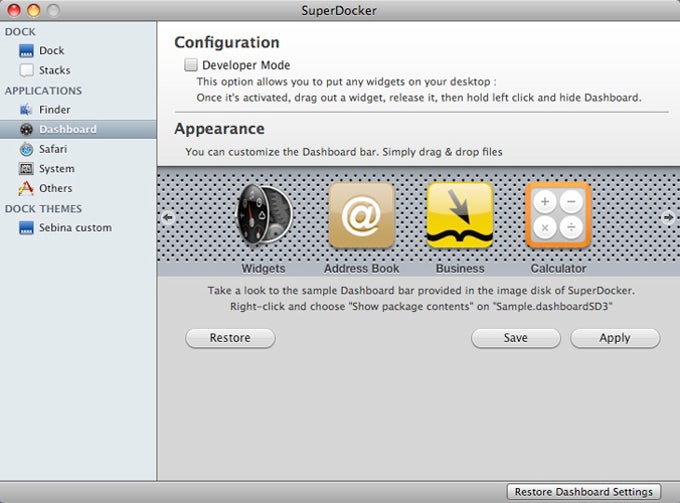Select the Business widget icon
680x503 pixels.
click(460, 215)
